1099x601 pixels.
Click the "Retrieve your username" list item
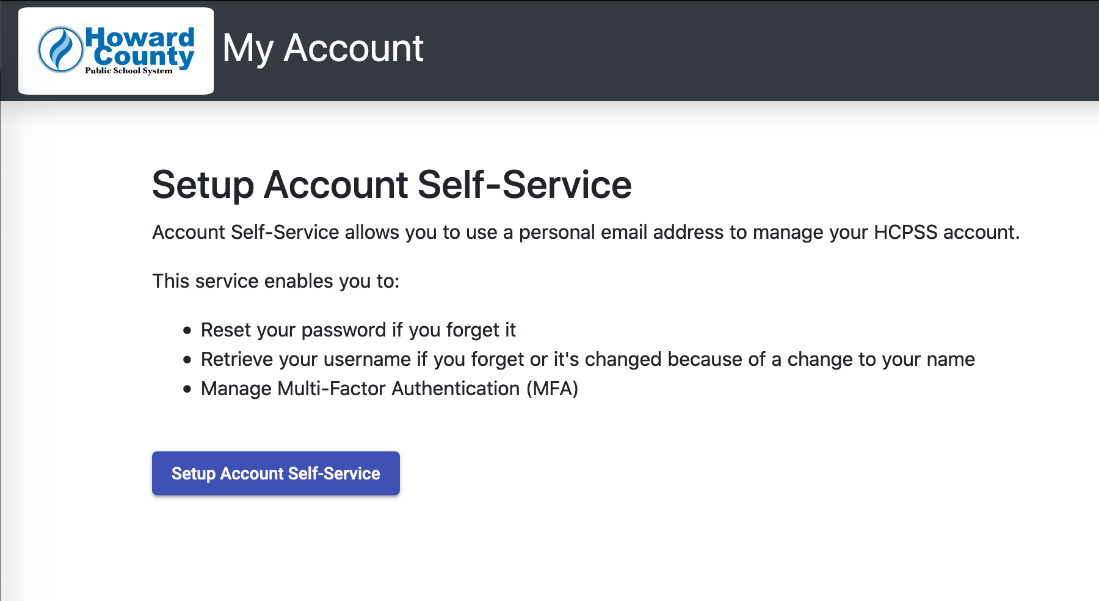pyautogui.click(x=587, y=359)
